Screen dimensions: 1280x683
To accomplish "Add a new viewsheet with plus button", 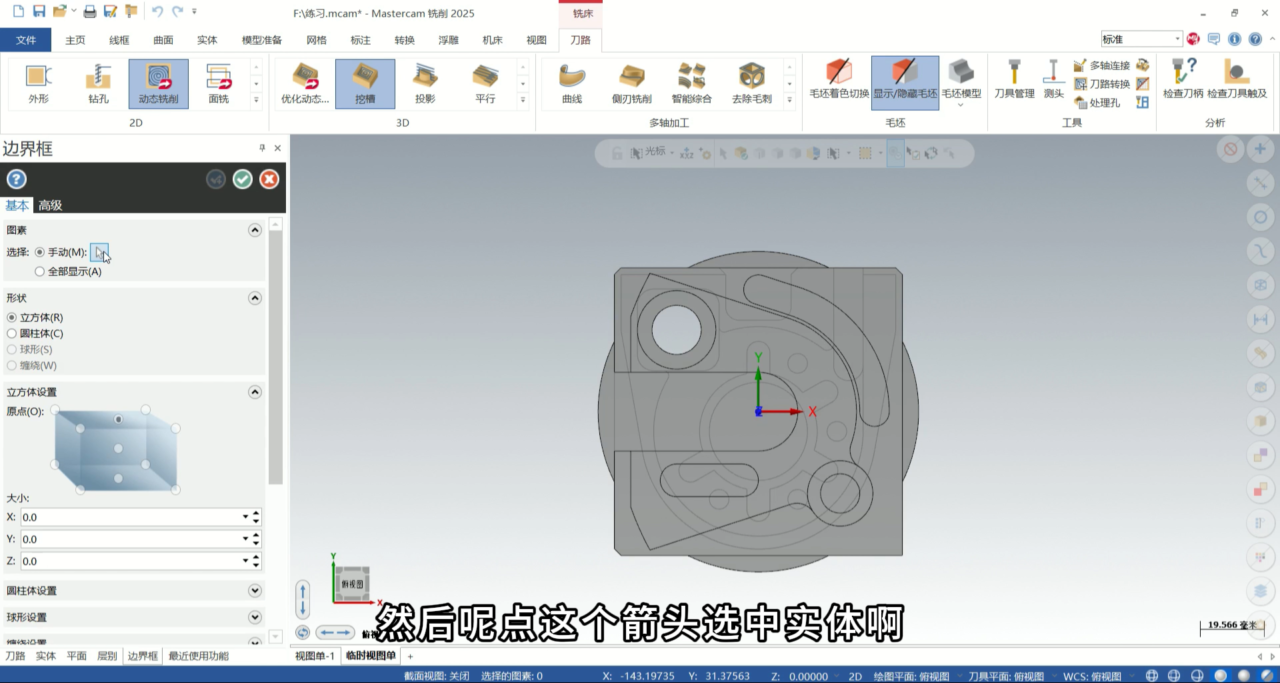I will (410, 656).
